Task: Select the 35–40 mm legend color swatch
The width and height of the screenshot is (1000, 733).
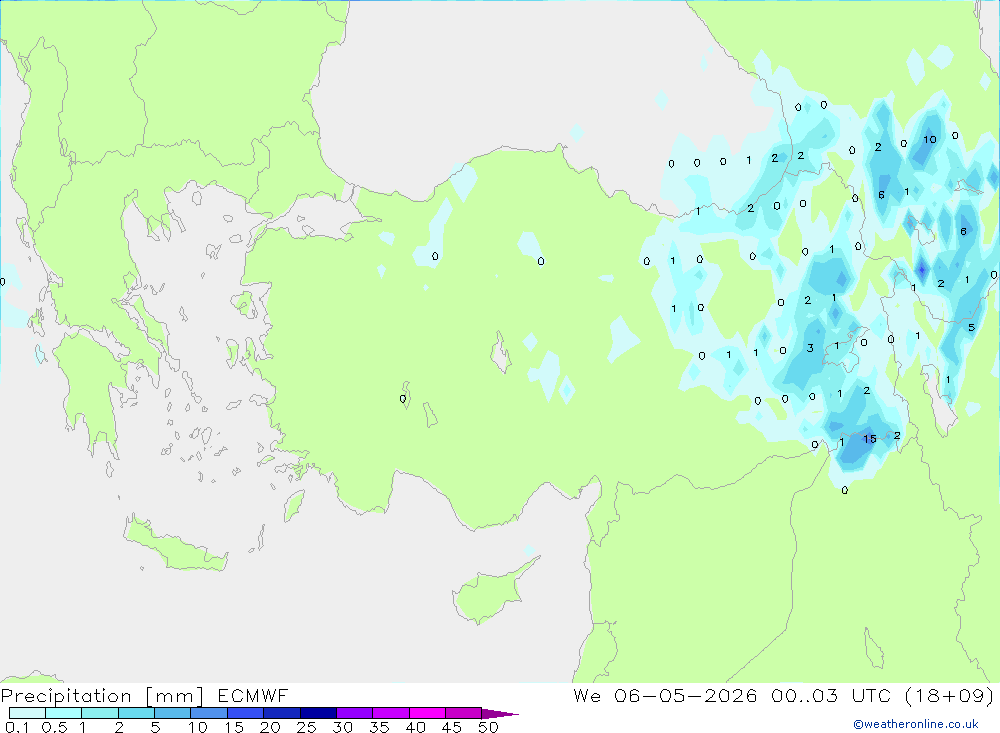Action: pos(391,713)
